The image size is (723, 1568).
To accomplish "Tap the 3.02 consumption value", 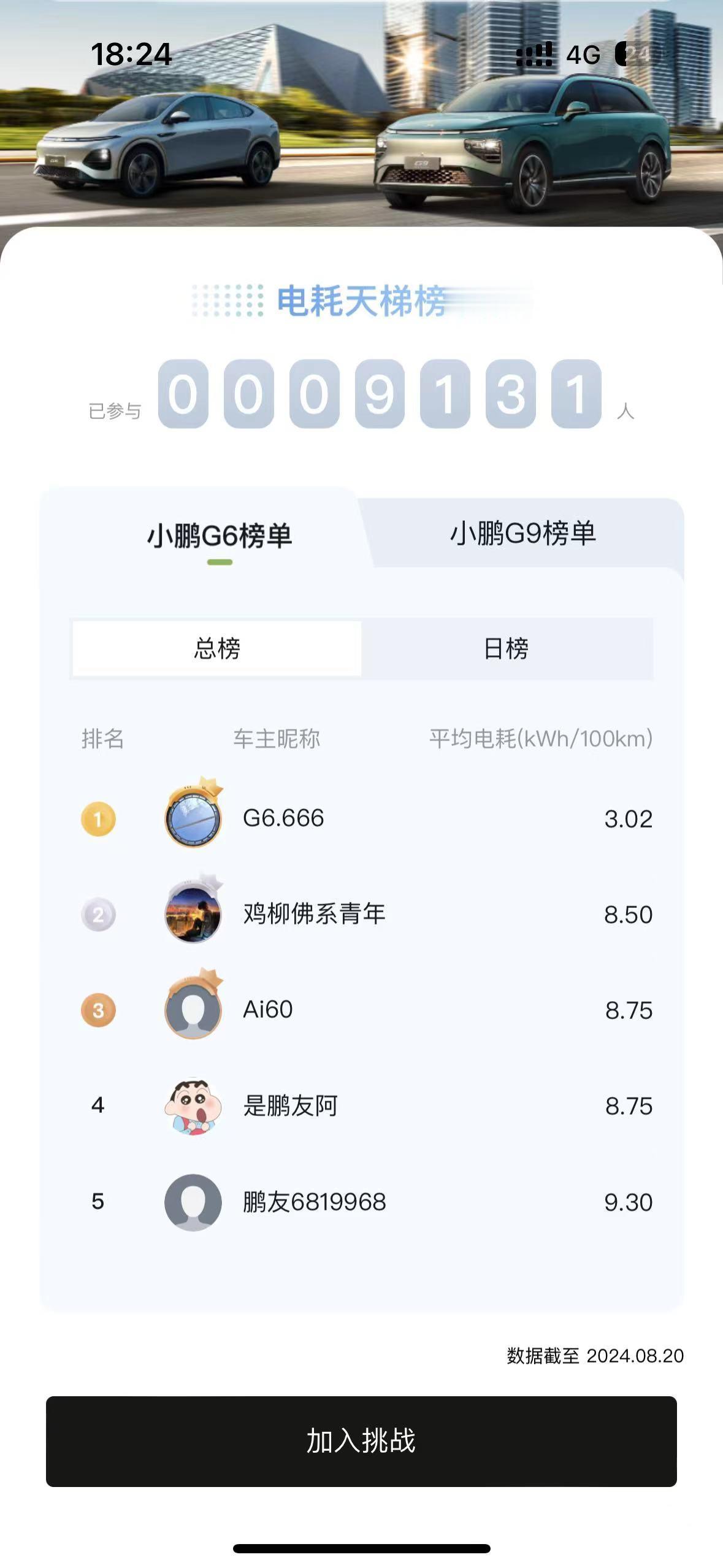I will [628, 819].
